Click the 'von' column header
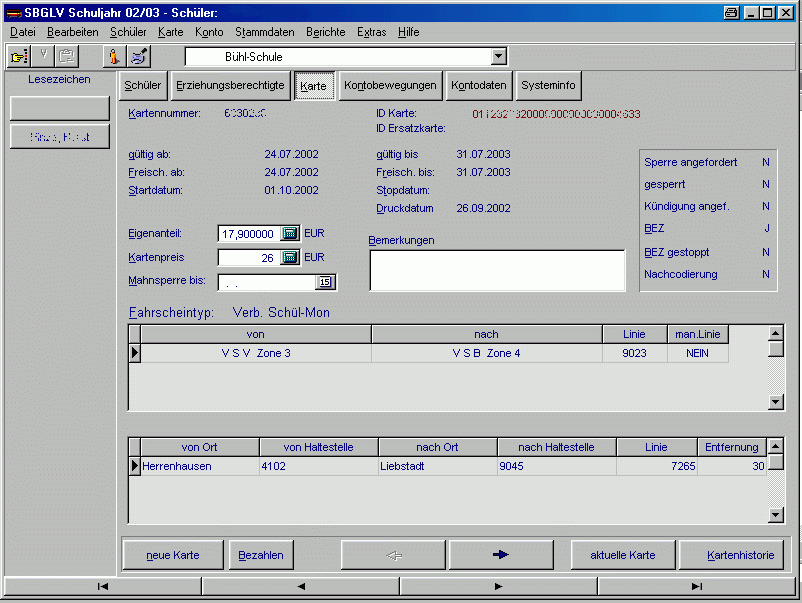Image resolution: width=802 pixels, height=603 pixels. click(256, 334)
